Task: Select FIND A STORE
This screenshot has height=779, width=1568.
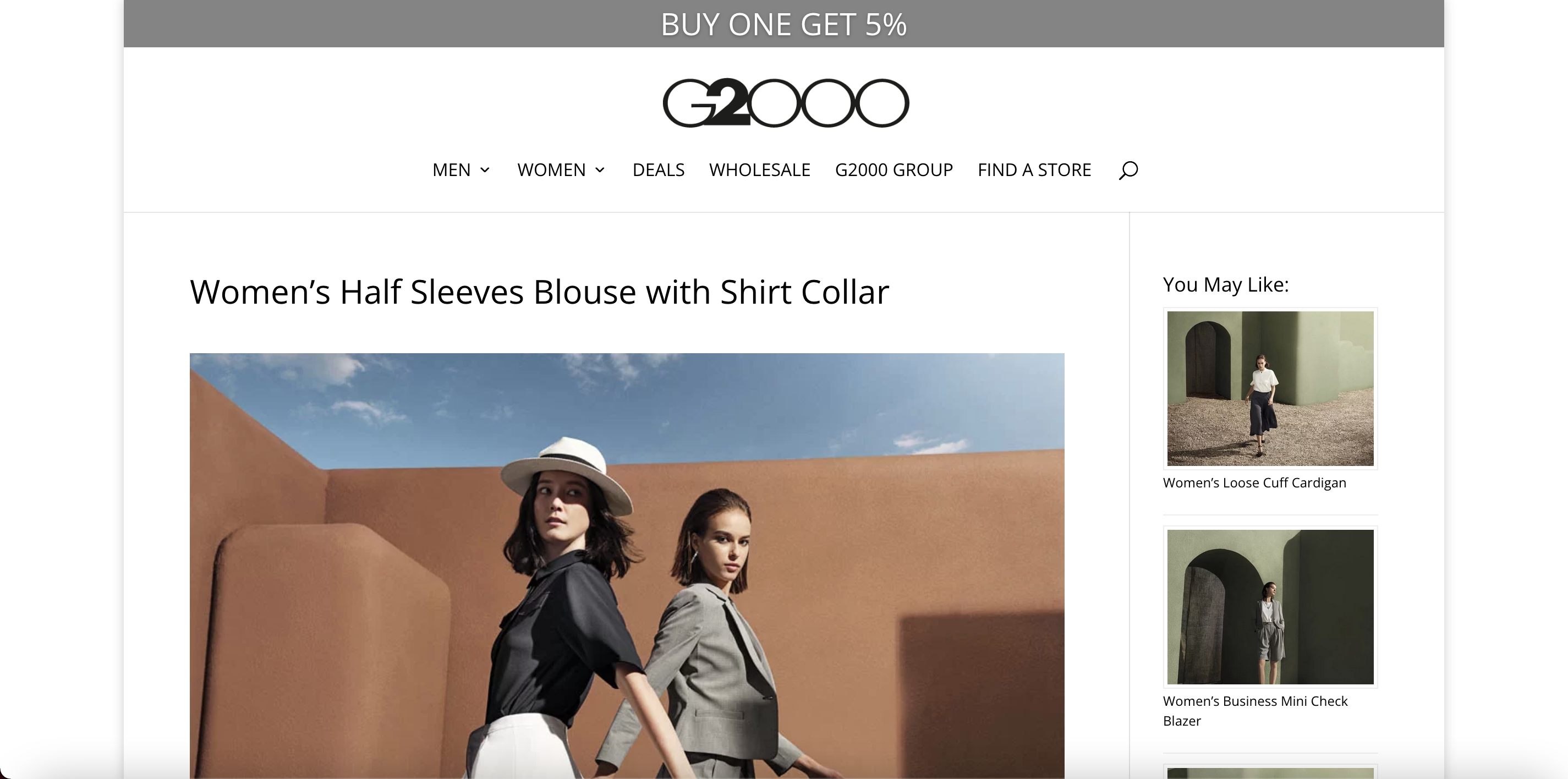Action: pyautogui.click(x=1034, y=170)
